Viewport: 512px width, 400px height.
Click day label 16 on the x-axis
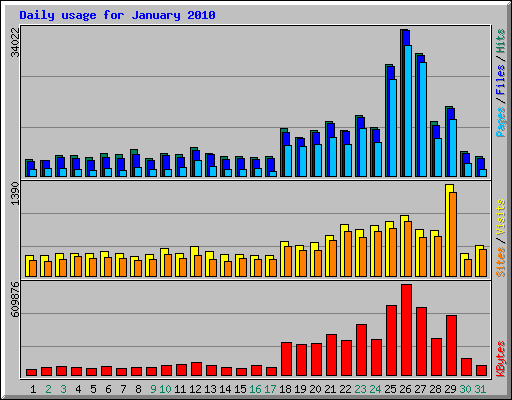[255, 389]
